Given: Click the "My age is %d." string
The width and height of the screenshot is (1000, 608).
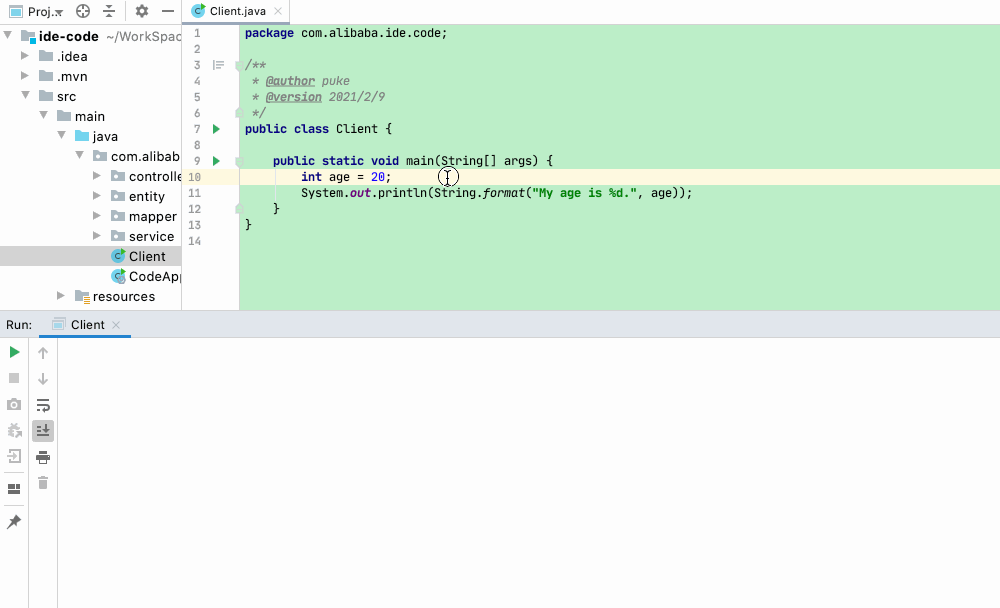Looking at the screenshot, I should pyautogui.click(x=584, y=193).
